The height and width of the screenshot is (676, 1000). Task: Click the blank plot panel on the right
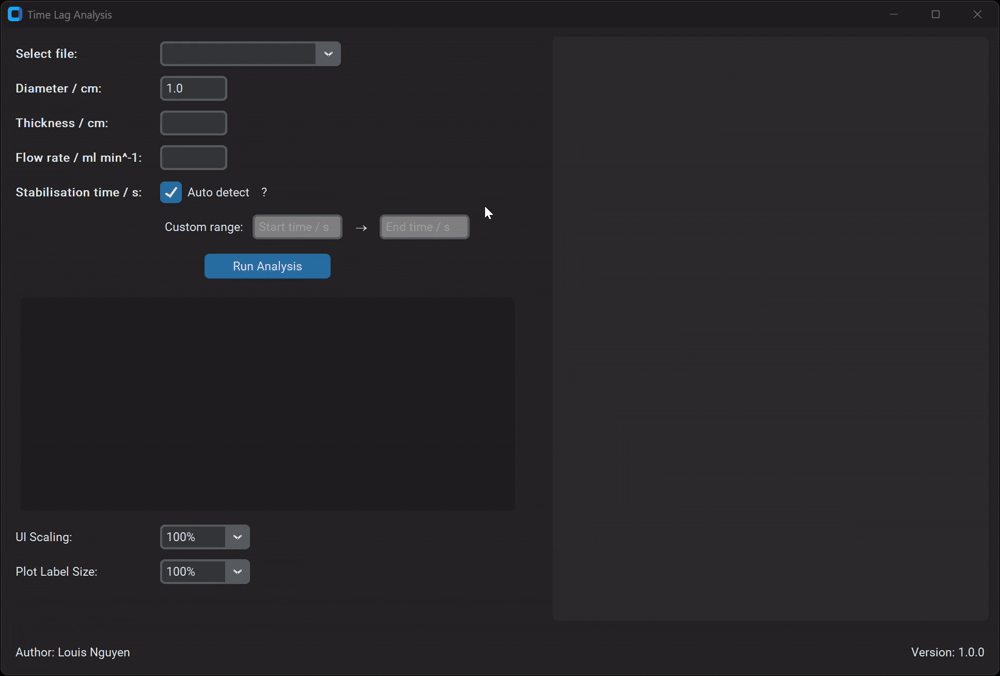pos(770,328)
